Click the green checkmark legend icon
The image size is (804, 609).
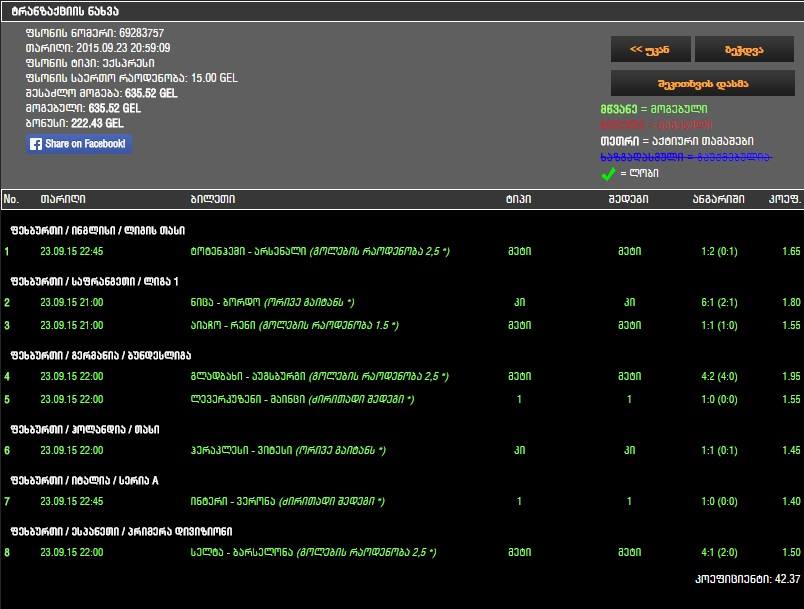point(608,174)
